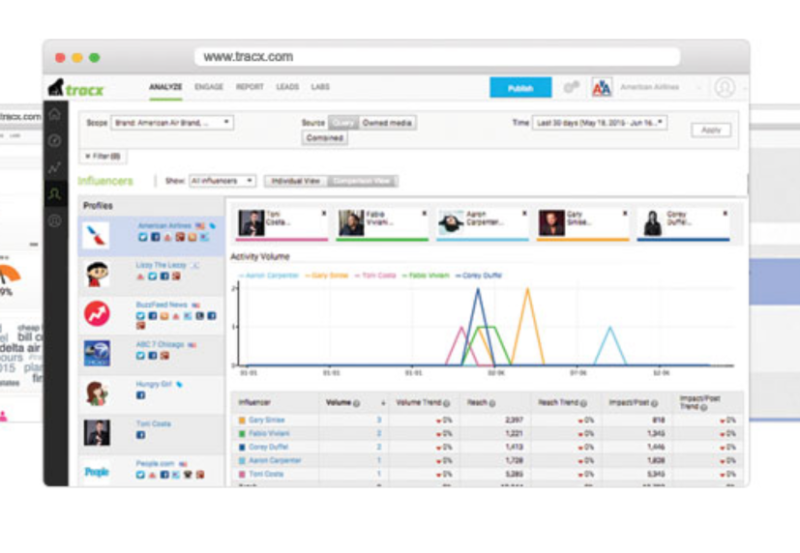
Task: Select the BuzzFeed News profile thumbnail
Action: point(97,314)
